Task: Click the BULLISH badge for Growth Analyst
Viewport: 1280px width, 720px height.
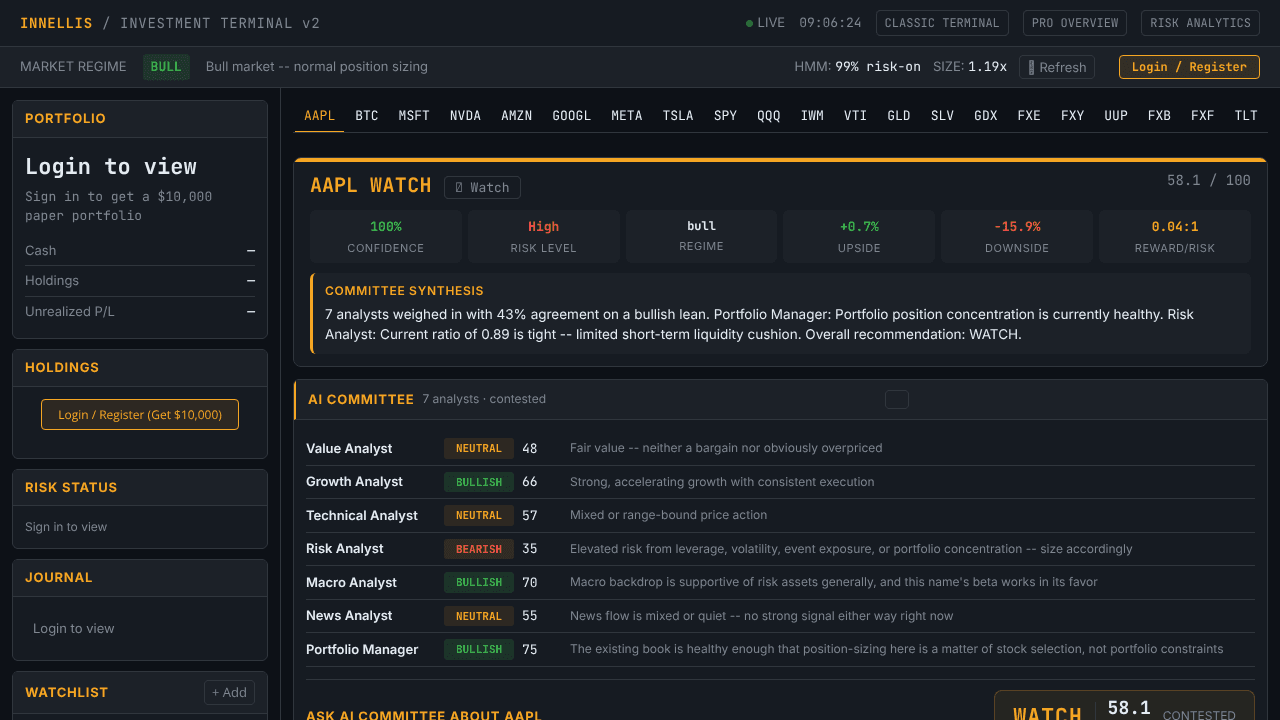Action: (x=479, y=482)
